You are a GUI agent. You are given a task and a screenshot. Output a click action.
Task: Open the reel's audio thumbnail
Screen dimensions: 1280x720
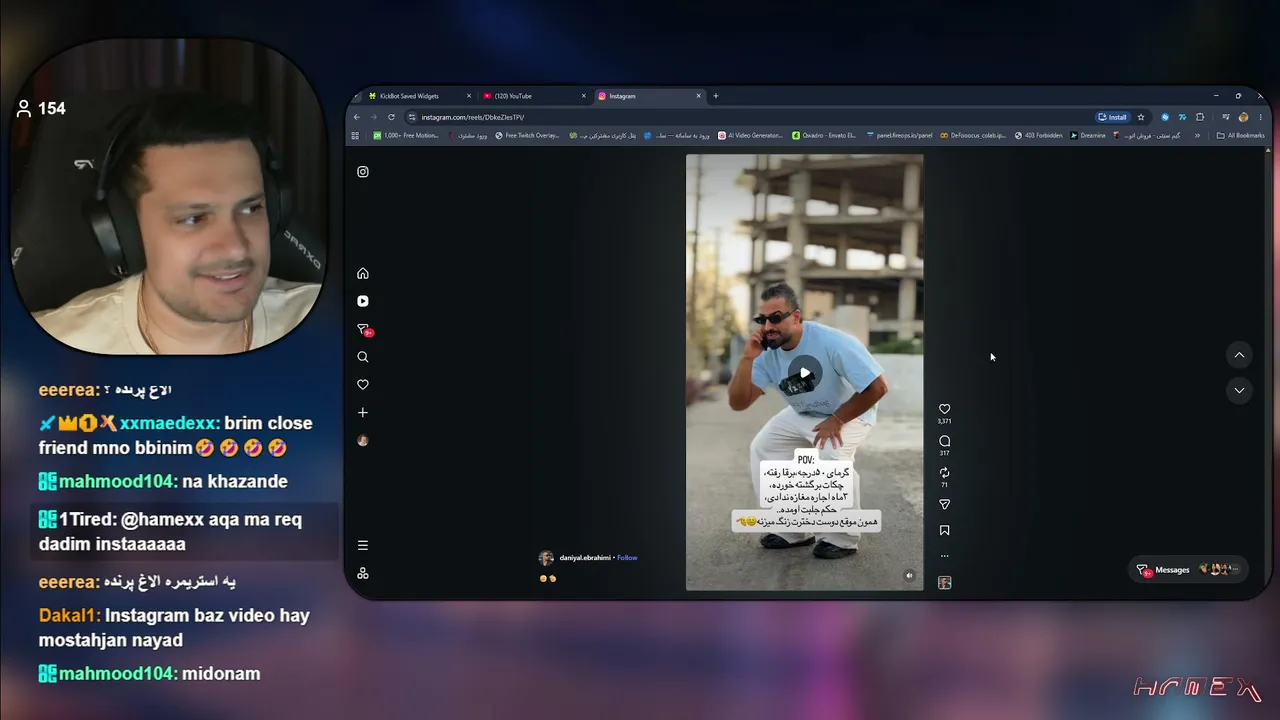(944, 582)
